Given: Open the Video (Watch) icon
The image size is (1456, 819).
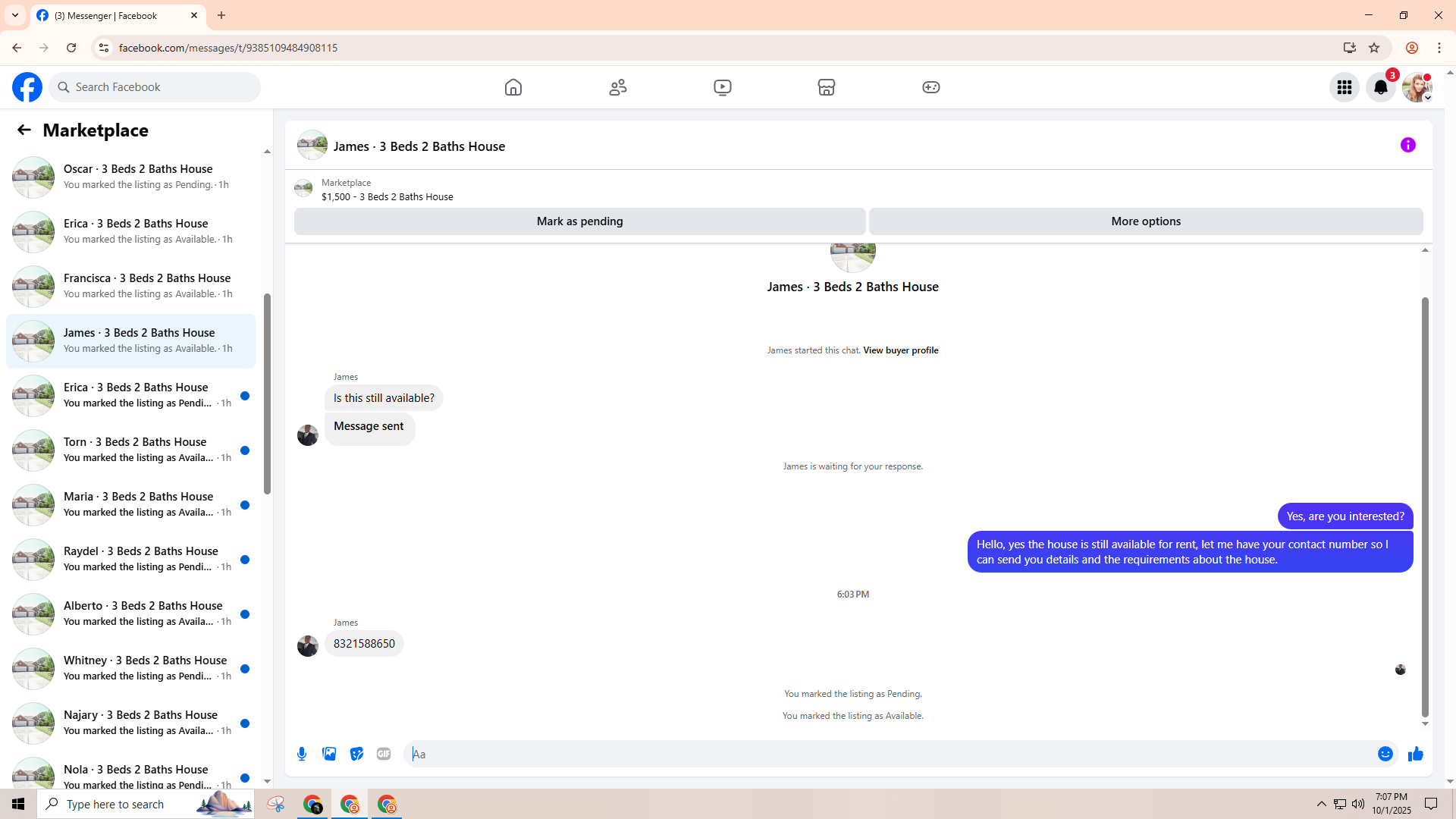Looking at the screenshot, I should point(723,87).
